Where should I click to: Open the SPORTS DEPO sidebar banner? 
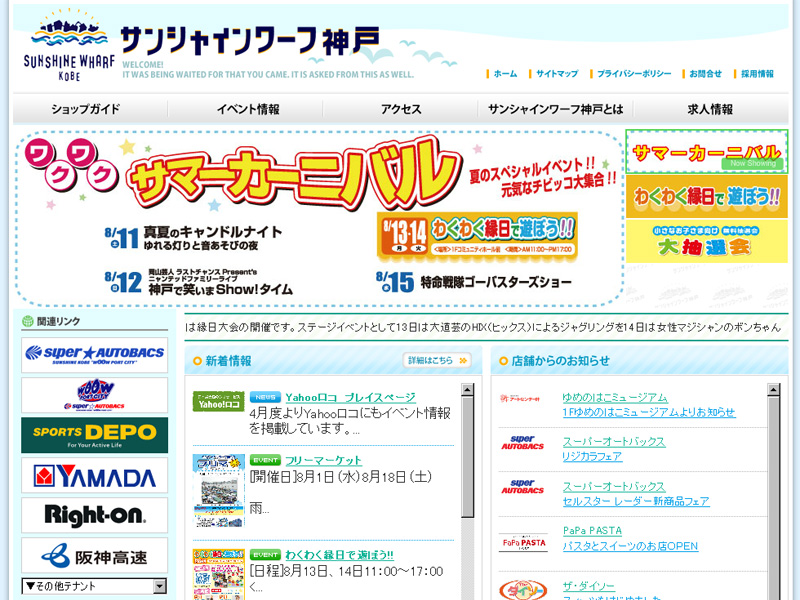(x=94, y=435)
